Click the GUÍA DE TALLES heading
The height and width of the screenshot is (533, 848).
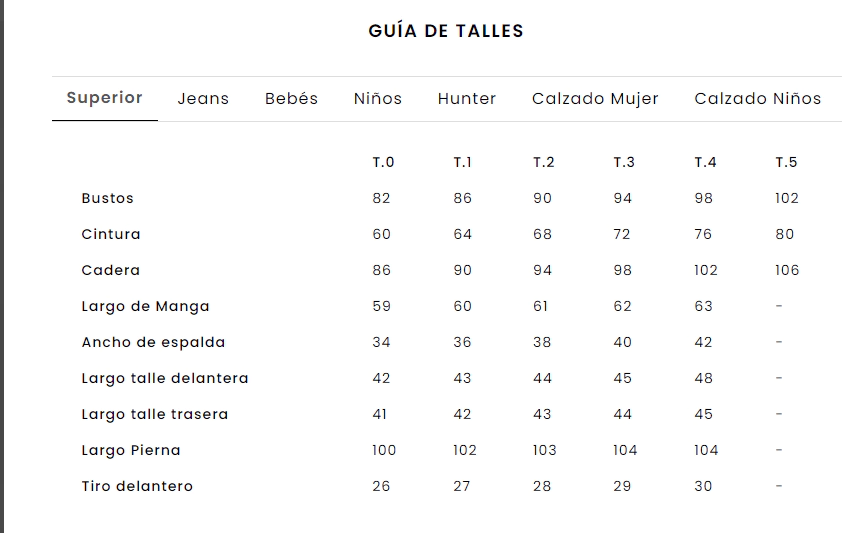(446, 31)
